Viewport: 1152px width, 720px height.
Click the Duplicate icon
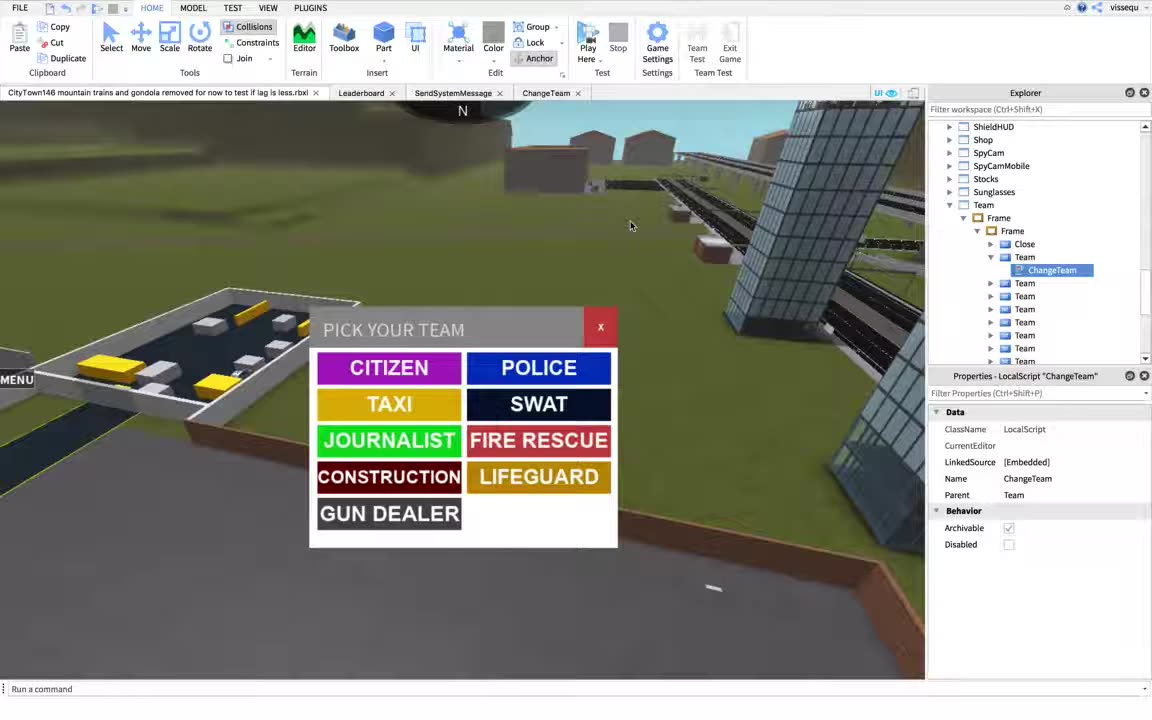[43, 58]
